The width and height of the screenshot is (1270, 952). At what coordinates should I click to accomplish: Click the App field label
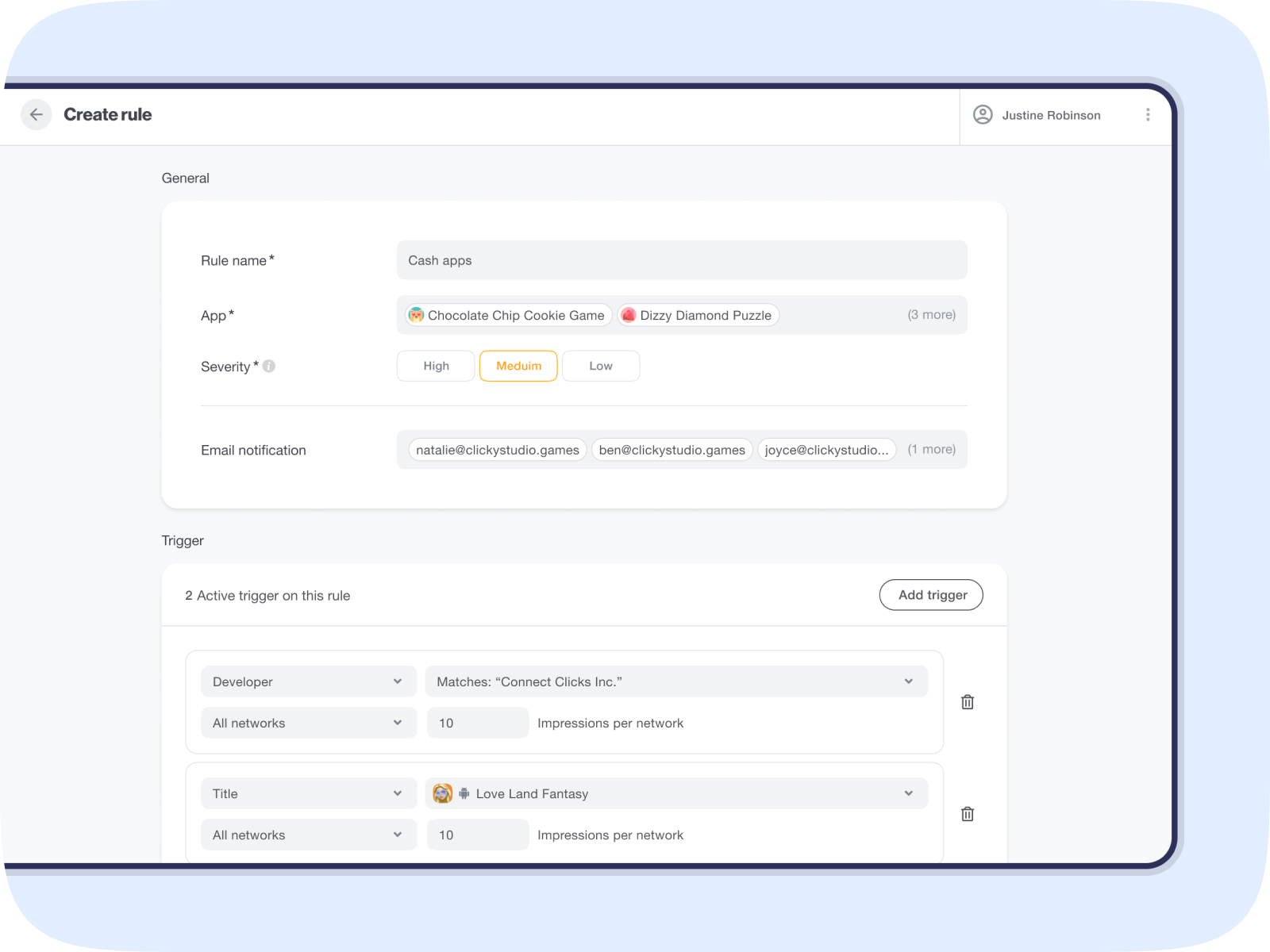(x=217, y=316)
